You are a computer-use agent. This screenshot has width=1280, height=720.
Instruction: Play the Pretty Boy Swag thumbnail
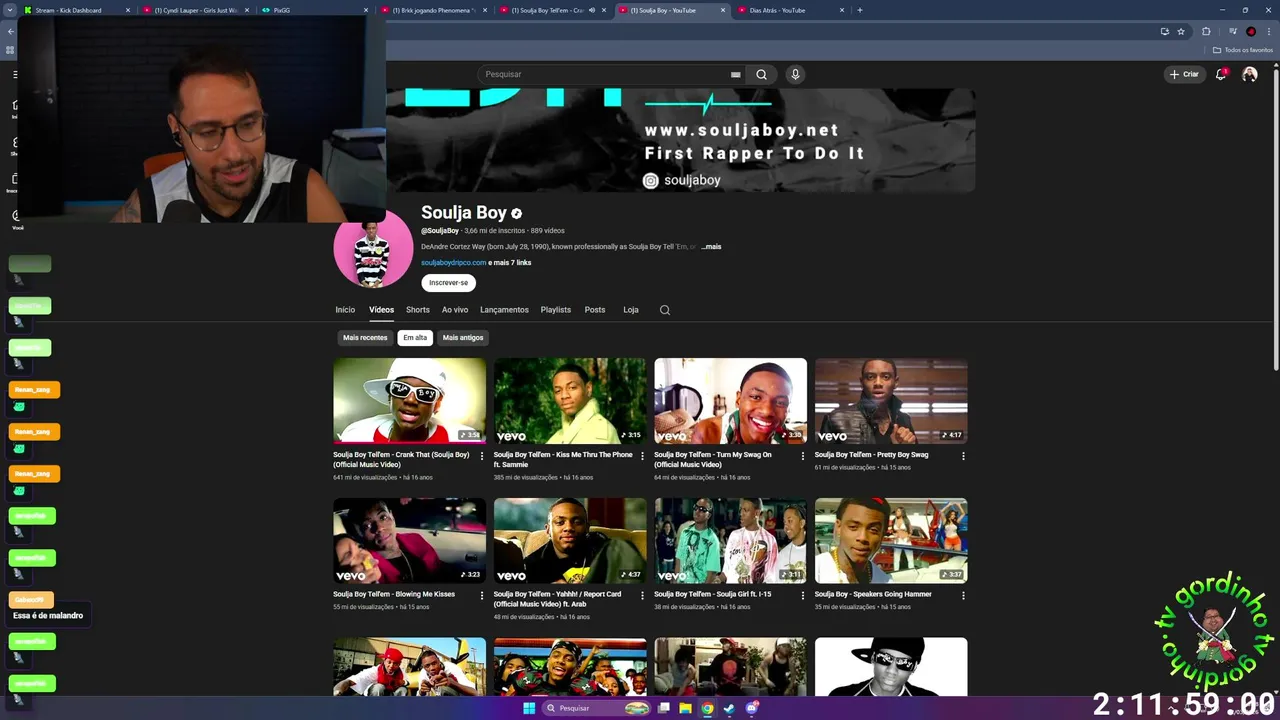point(891,401)
